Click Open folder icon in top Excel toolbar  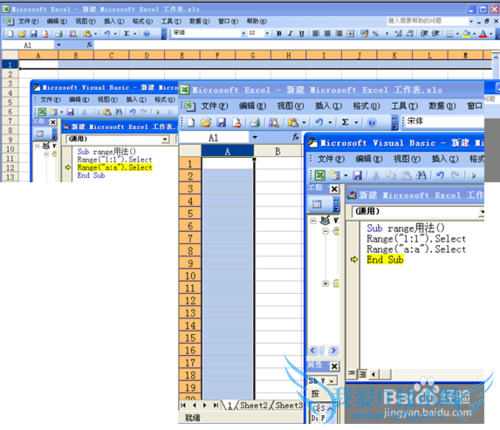(x=22, y=34)
